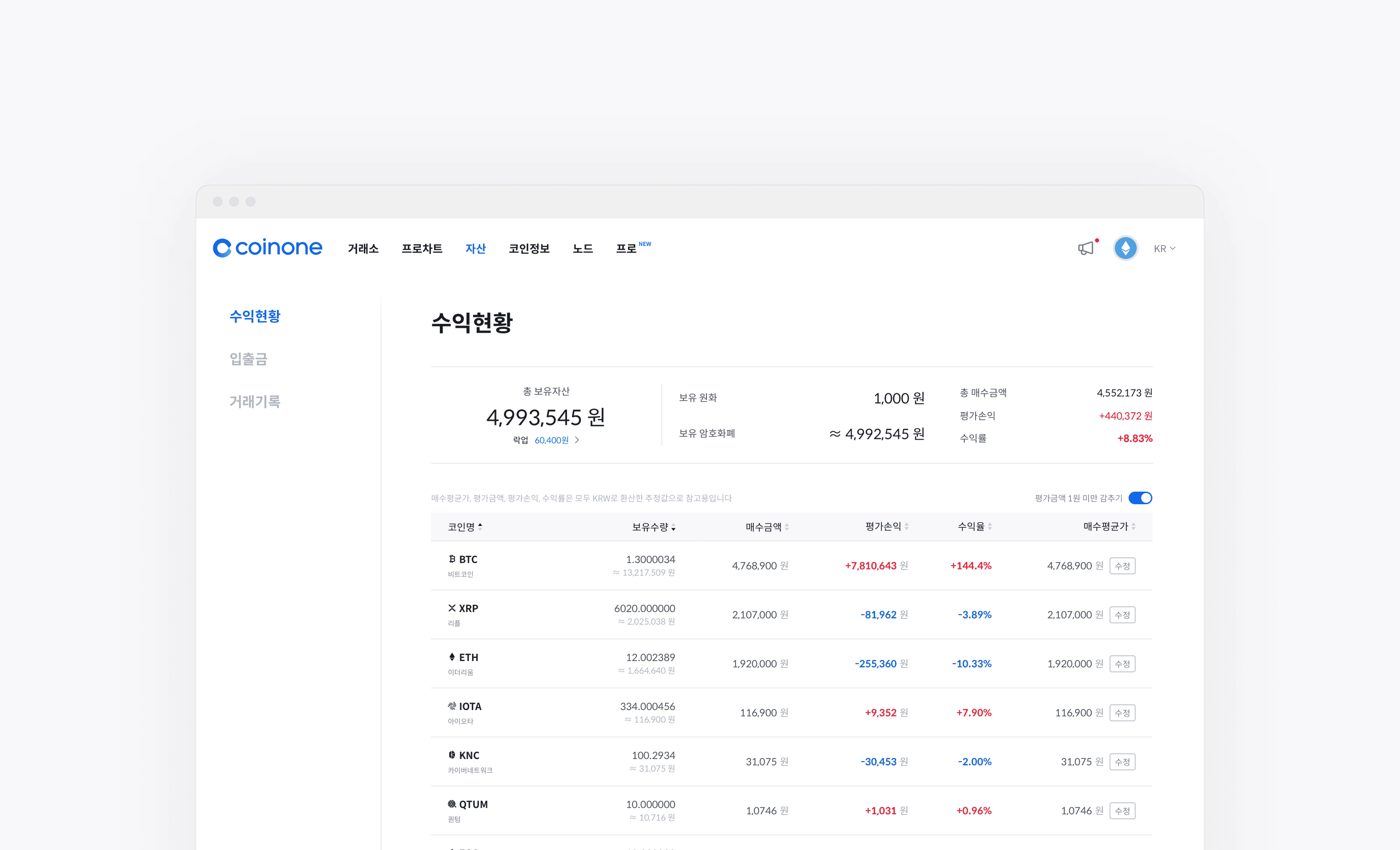The width and height of the screenshot is (1400, 850).
Task: Click the BTC 평가손익 value +7,810,643
Action: pos(871,566)
